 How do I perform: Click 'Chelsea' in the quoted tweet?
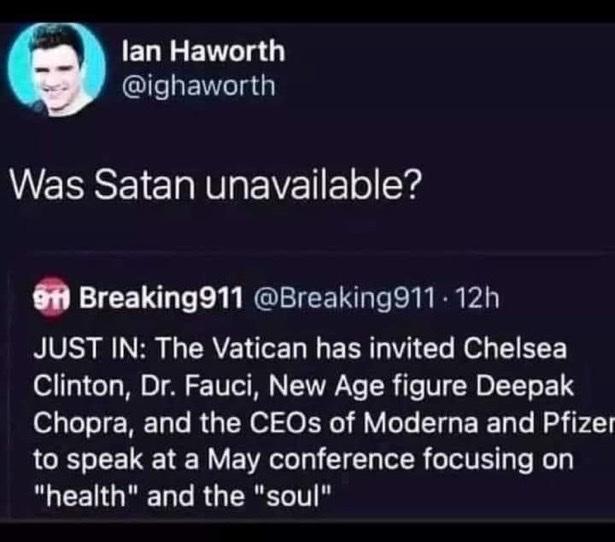point(515,349)
